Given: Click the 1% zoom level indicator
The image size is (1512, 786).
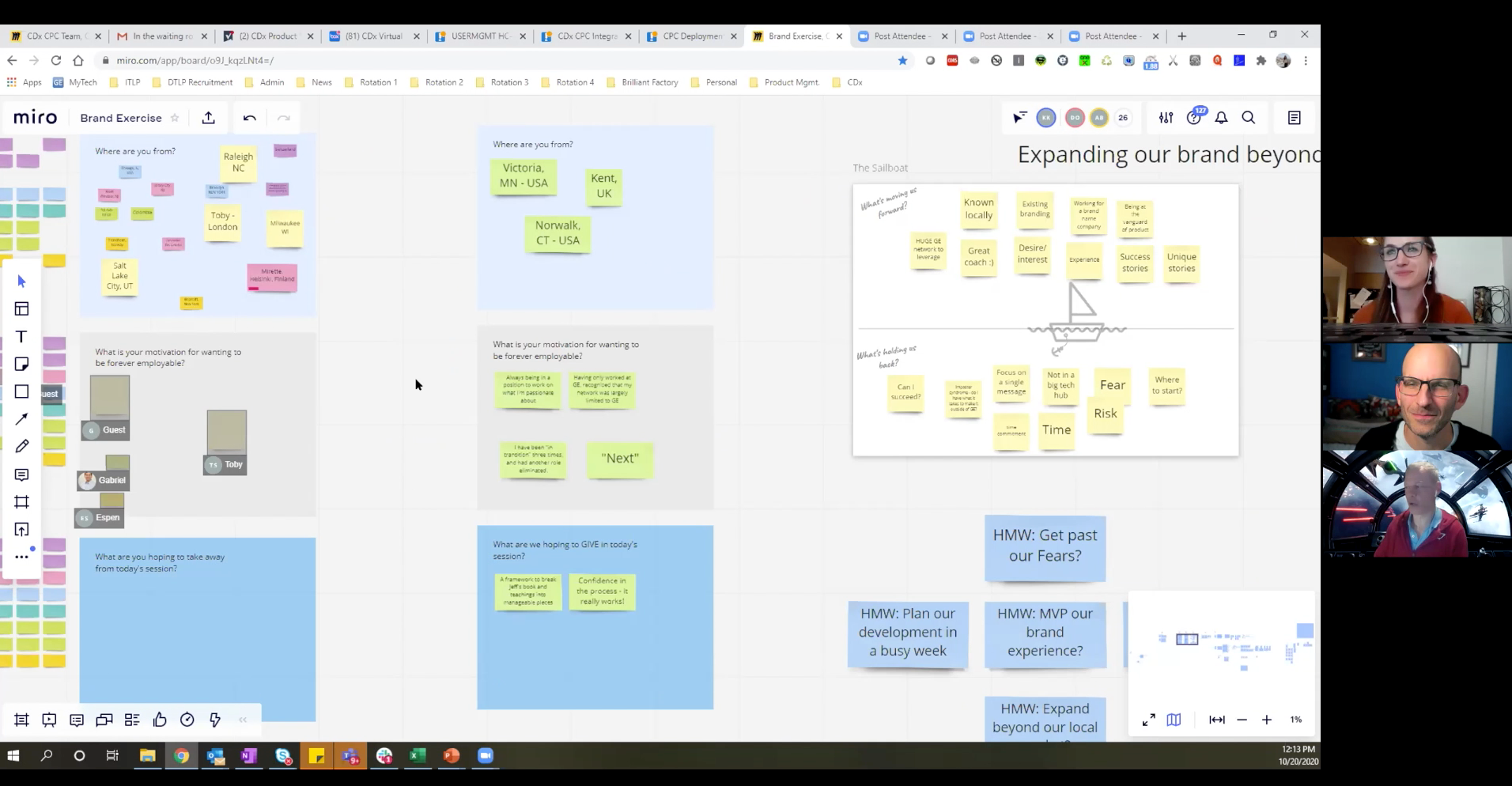Looking at the screenshot, I should point(1295,720).
